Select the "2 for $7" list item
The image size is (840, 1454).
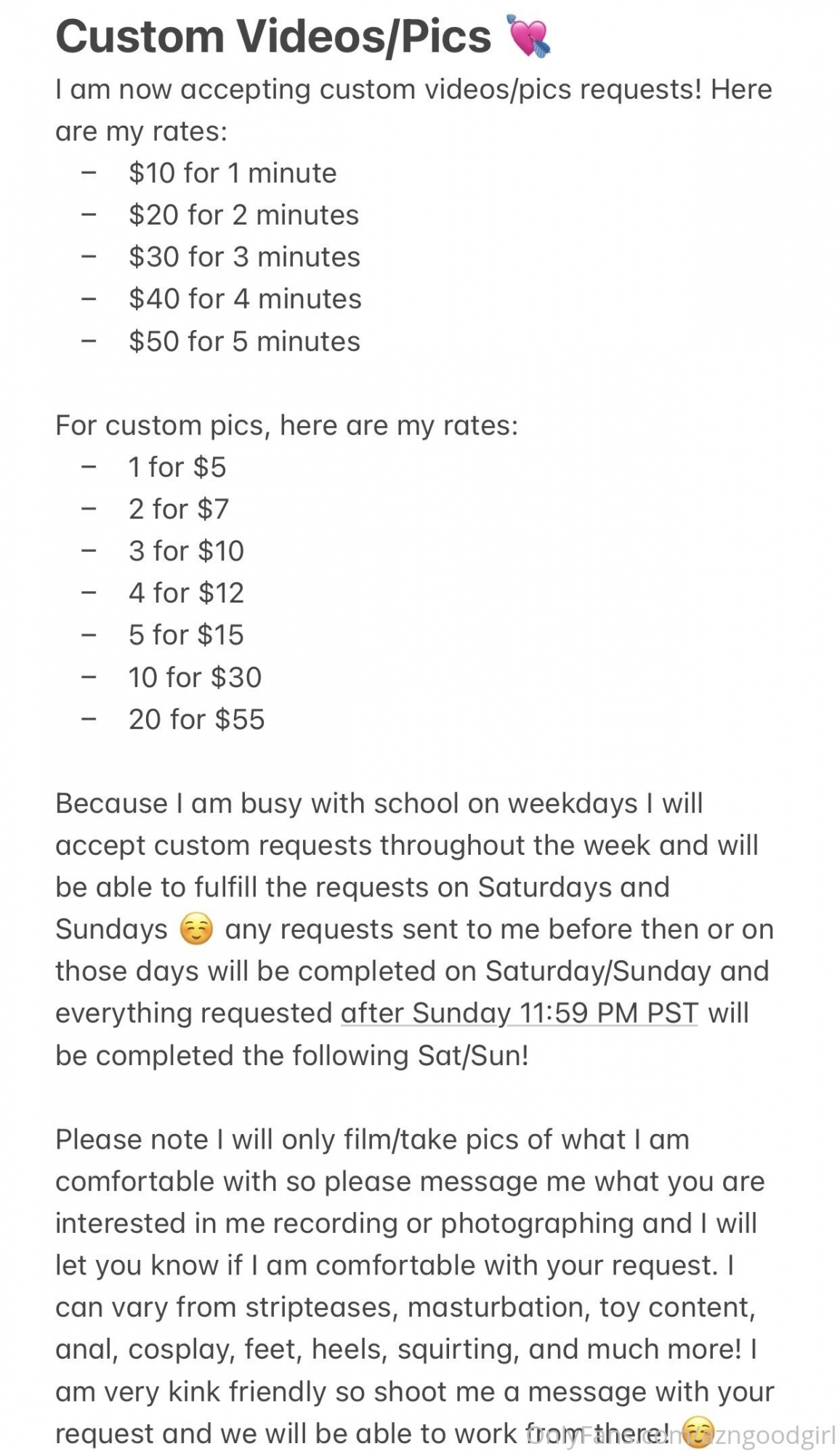179,510
